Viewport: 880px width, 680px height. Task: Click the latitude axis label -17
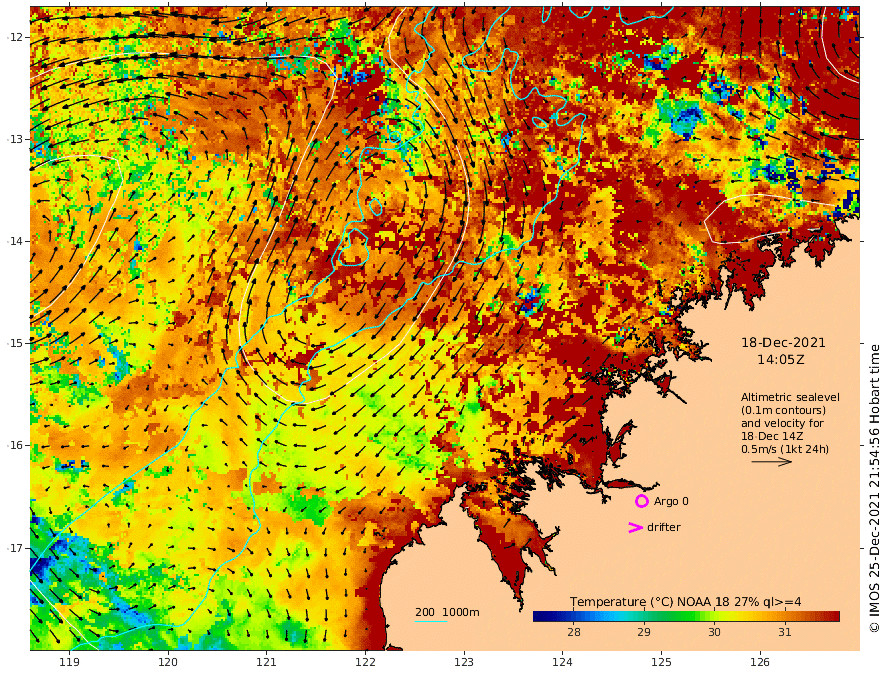(15, 548)
